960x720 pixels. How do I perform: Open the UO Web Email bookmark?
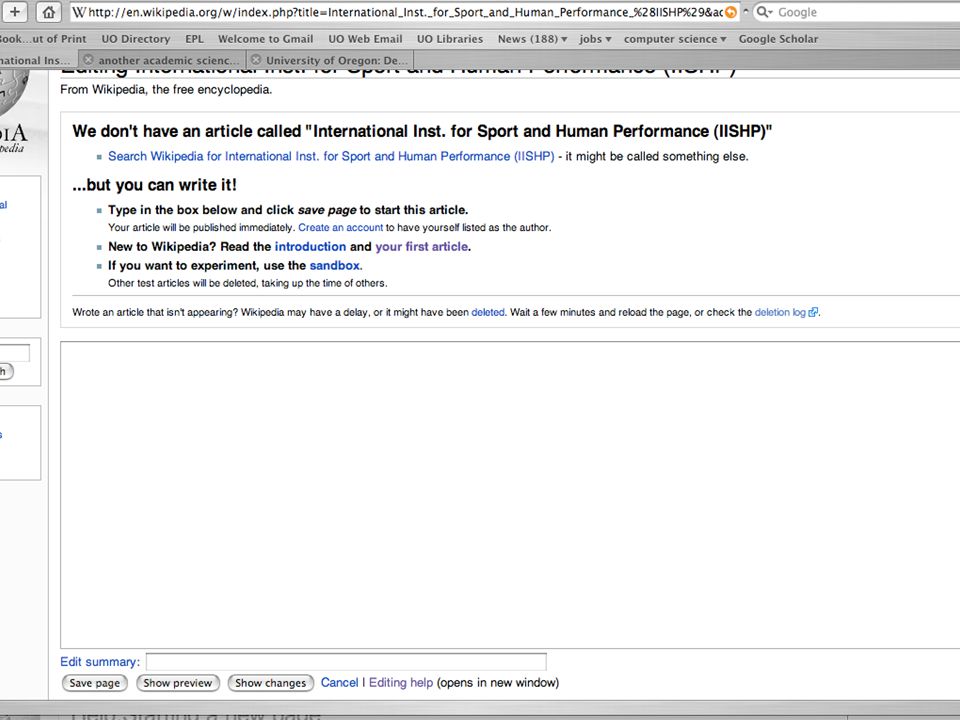point(366,39)
